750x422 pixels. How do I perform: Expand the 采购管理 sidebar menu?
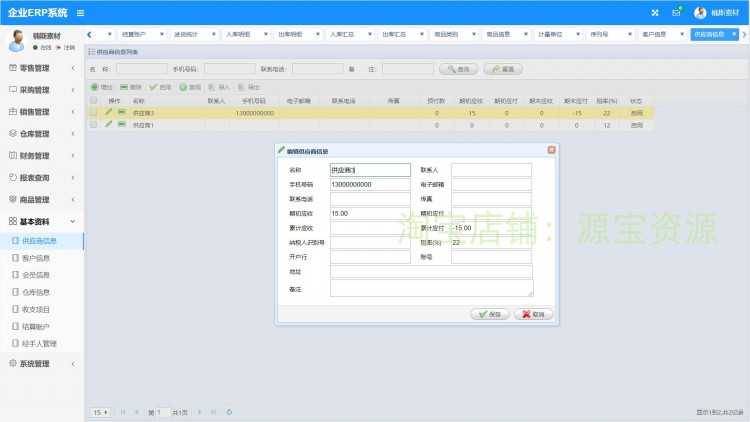(42, 90)
